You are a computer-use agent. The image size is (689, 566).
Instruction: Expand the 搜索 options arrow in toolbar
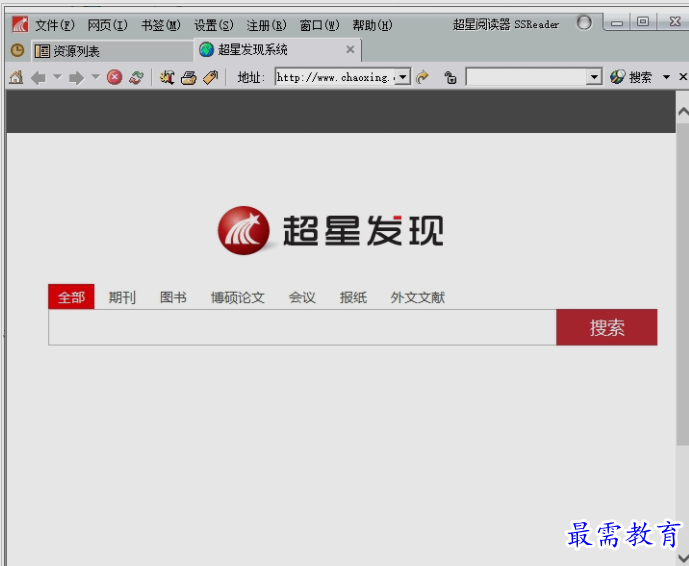pos(666,77)
